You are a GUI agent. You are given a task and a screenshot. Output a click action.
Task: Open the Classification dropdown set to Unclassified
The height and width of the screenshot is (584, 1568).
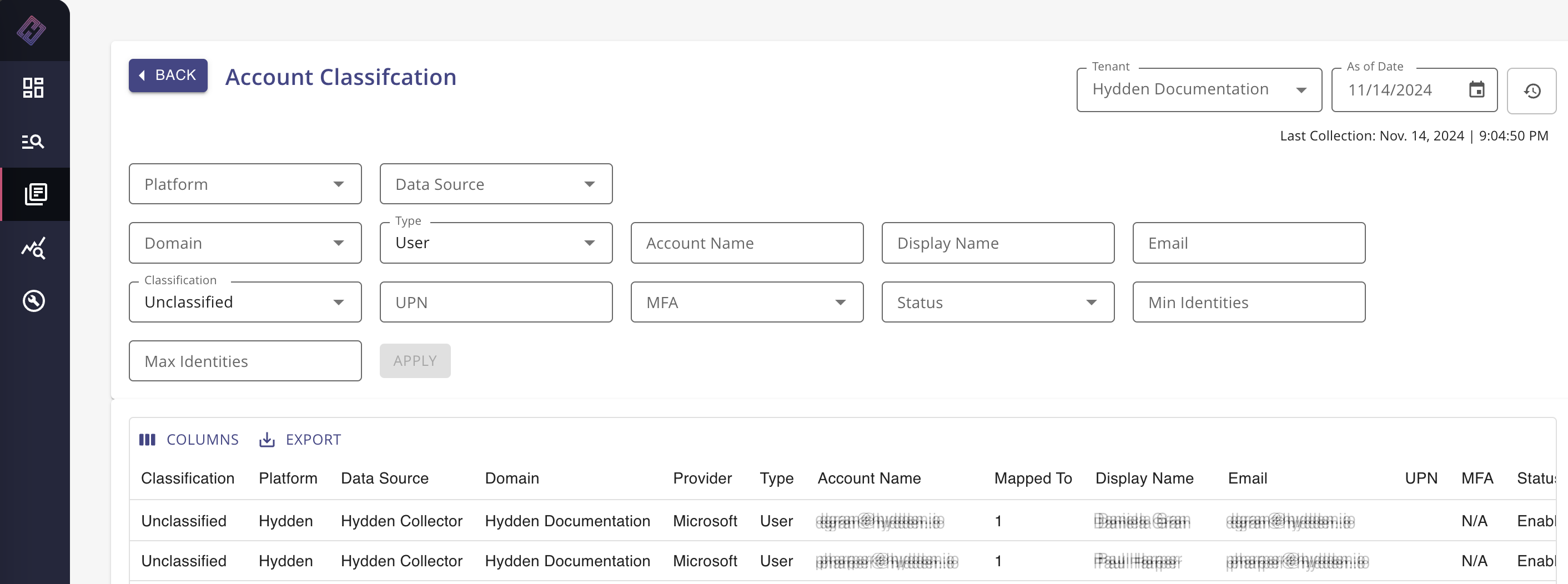click(x=245, y=302)
